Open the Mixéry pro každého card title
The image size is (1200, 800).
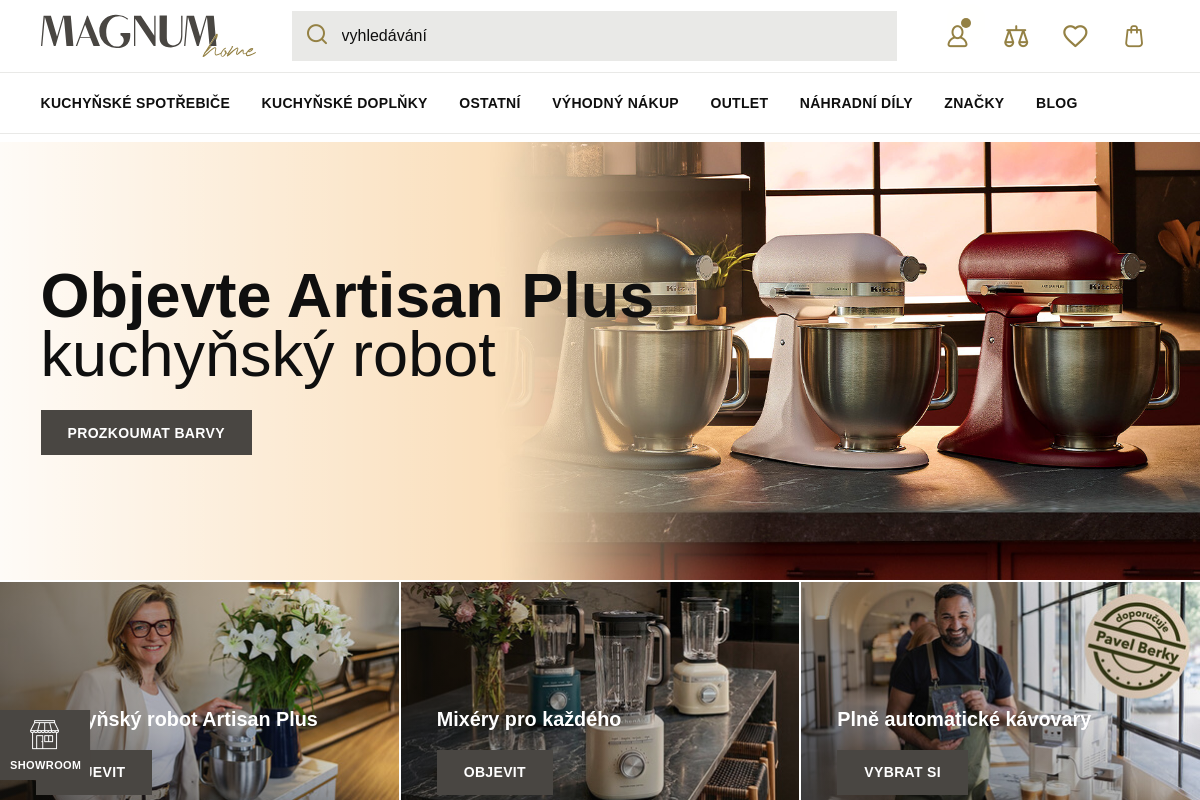click(529, 719)
